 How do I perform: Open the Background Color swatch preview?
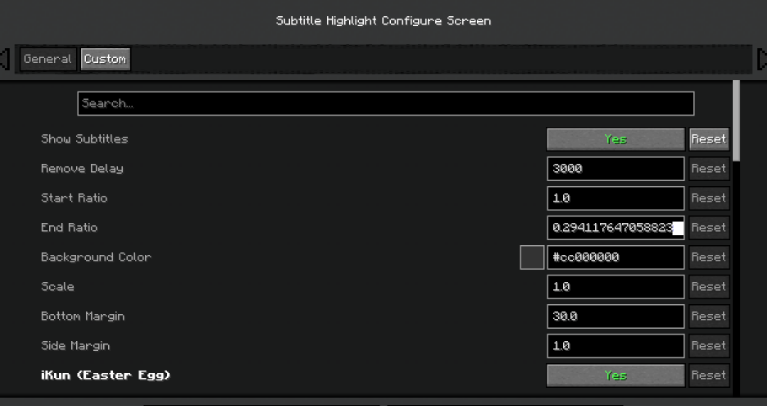[x=532, y=257]
